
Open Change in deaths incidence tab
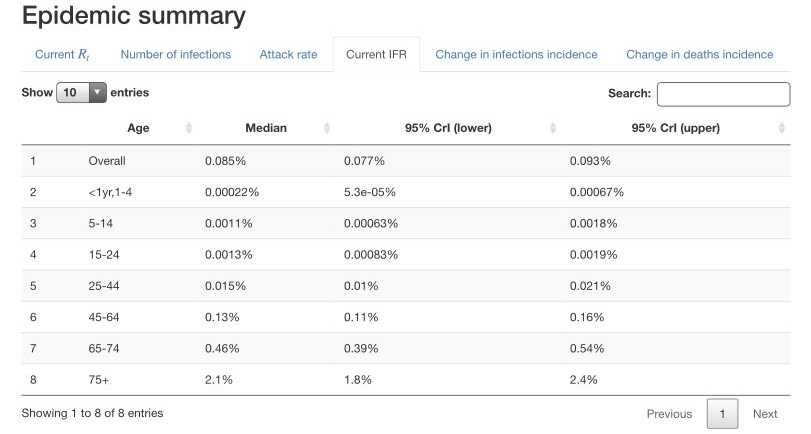(699, 55)
